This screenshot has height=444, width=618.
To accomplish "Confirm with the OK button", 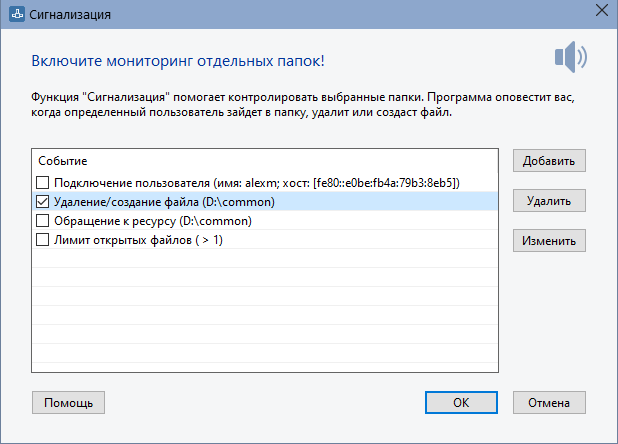I will (461, 403).
